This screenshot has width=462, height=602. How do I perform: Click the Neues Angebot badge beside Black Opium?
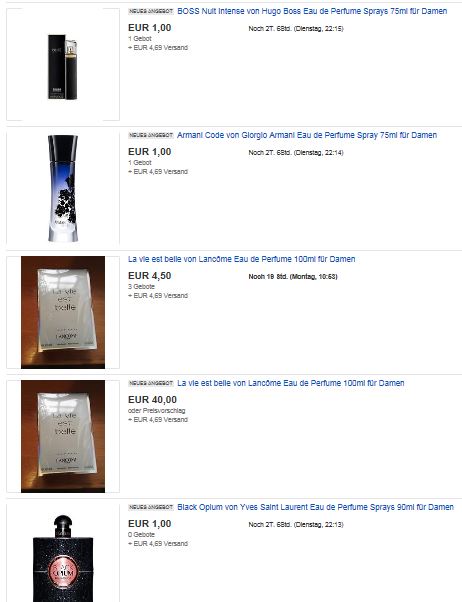151,508
